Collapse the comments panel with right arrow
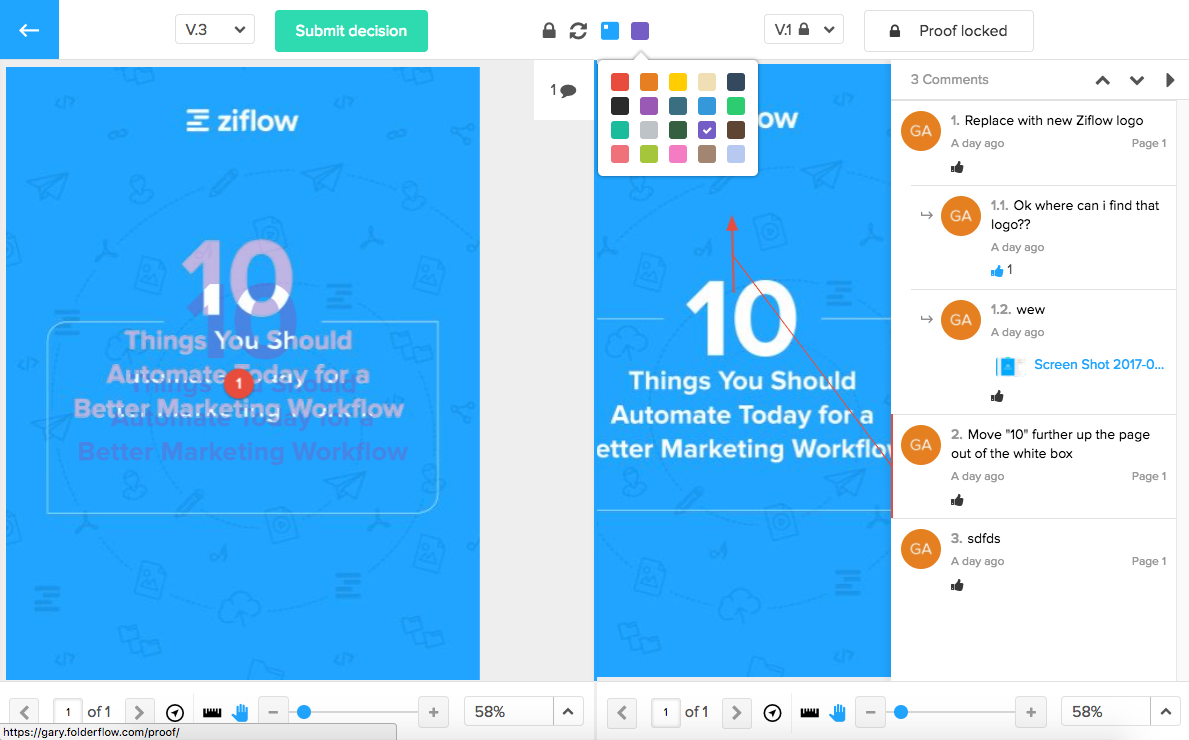 point(1170,80)
